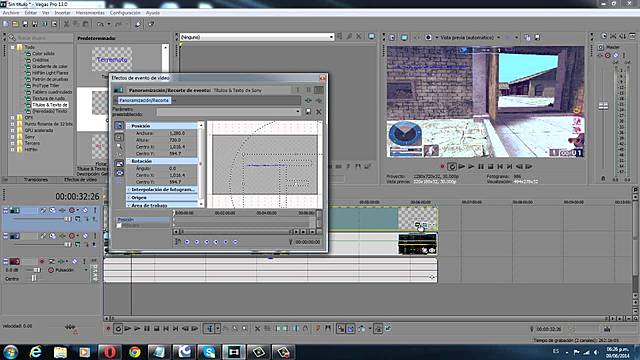The height and width of the screenshot is (360, 640).
Task: Open the Vista previa (automático) quality dropdown
Action: tap(499, 37)
